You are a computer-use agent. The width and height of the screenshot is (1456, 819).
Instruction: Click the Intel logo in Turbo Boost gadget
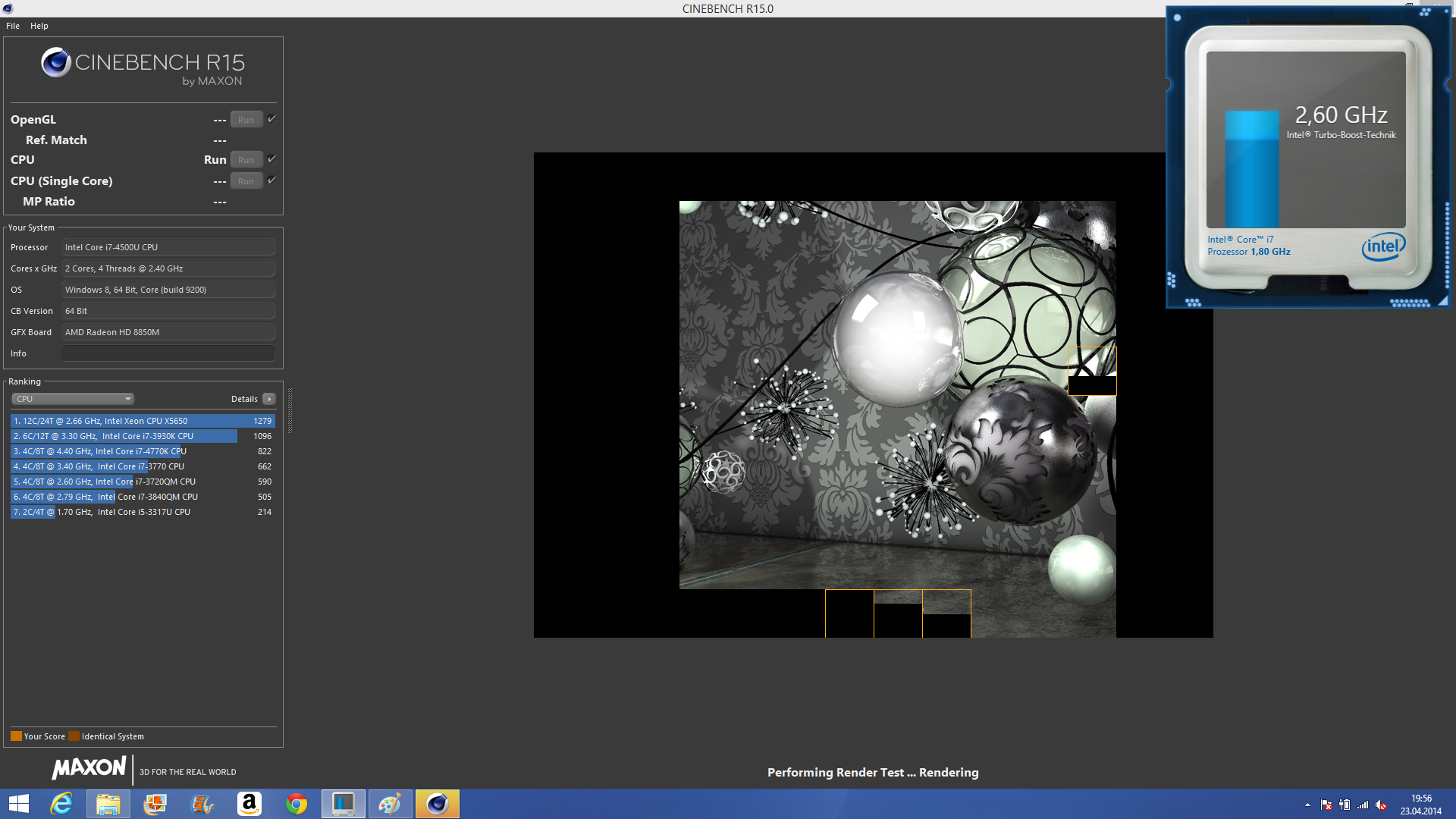(1383, 246)
